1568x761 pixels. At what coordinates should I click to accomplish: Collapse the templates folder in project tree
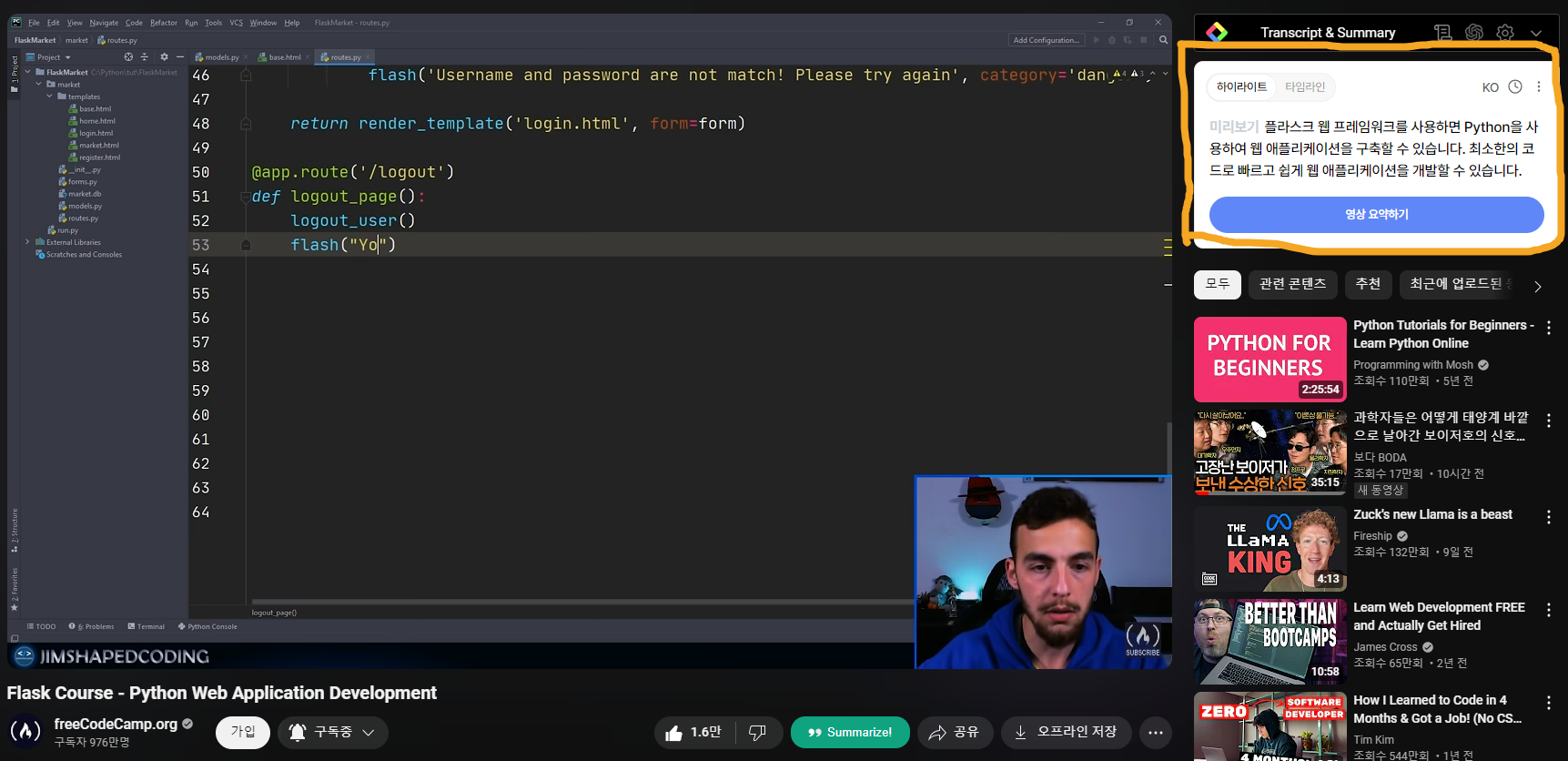coord(50,96)
